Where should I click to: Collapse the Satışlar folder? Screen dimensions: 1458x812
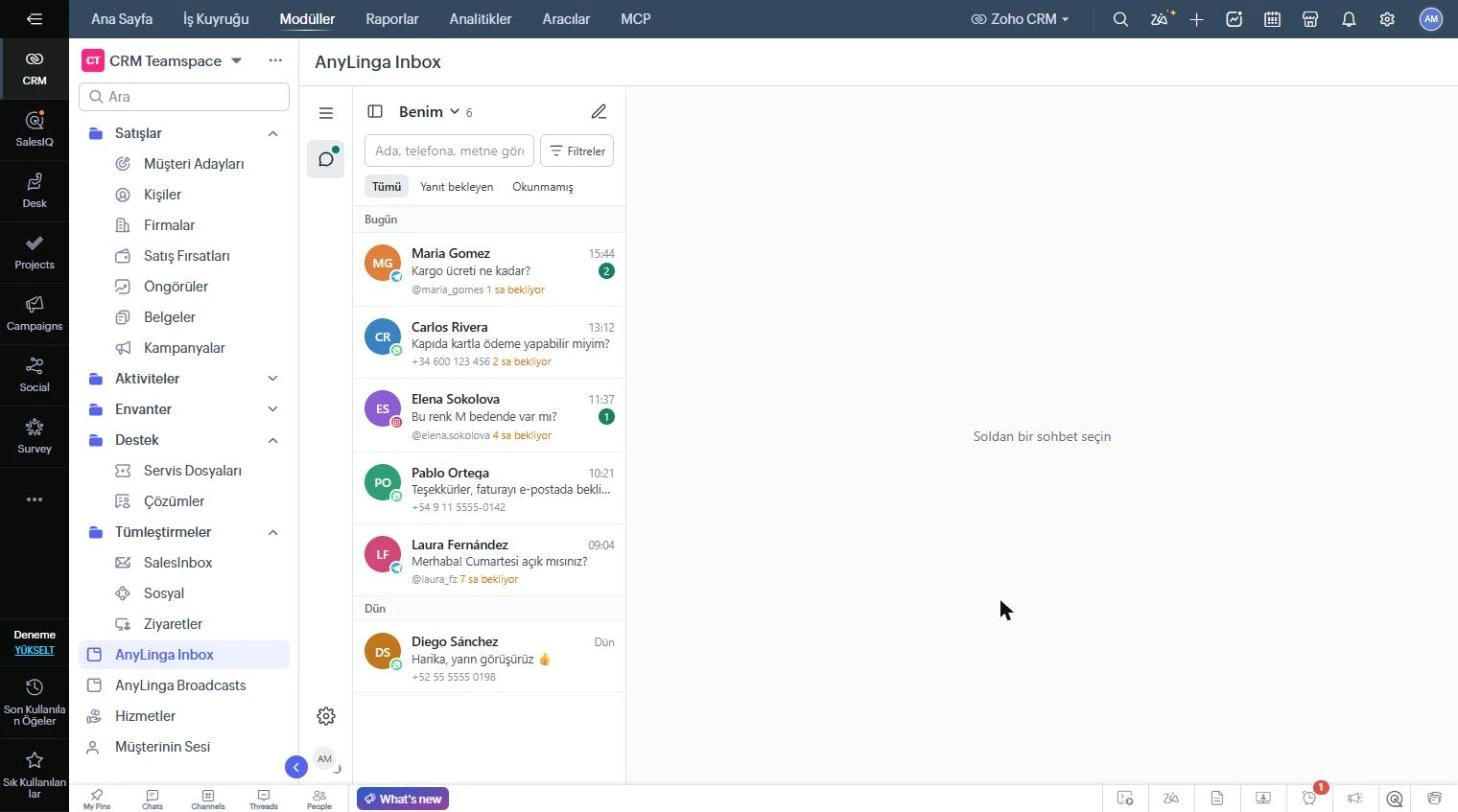click(273, 133)
